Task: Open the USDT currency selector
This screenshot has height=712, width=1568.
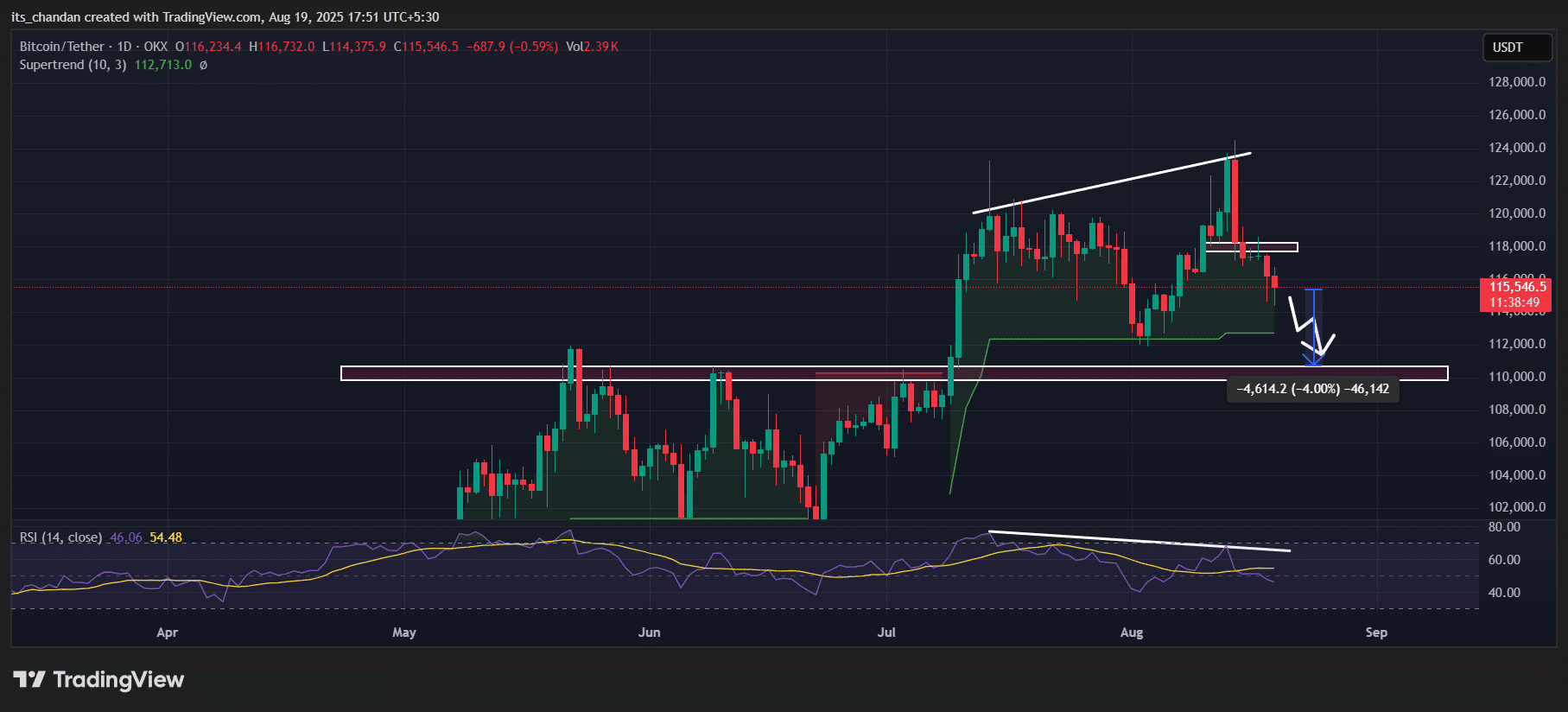Action: 1516,48
